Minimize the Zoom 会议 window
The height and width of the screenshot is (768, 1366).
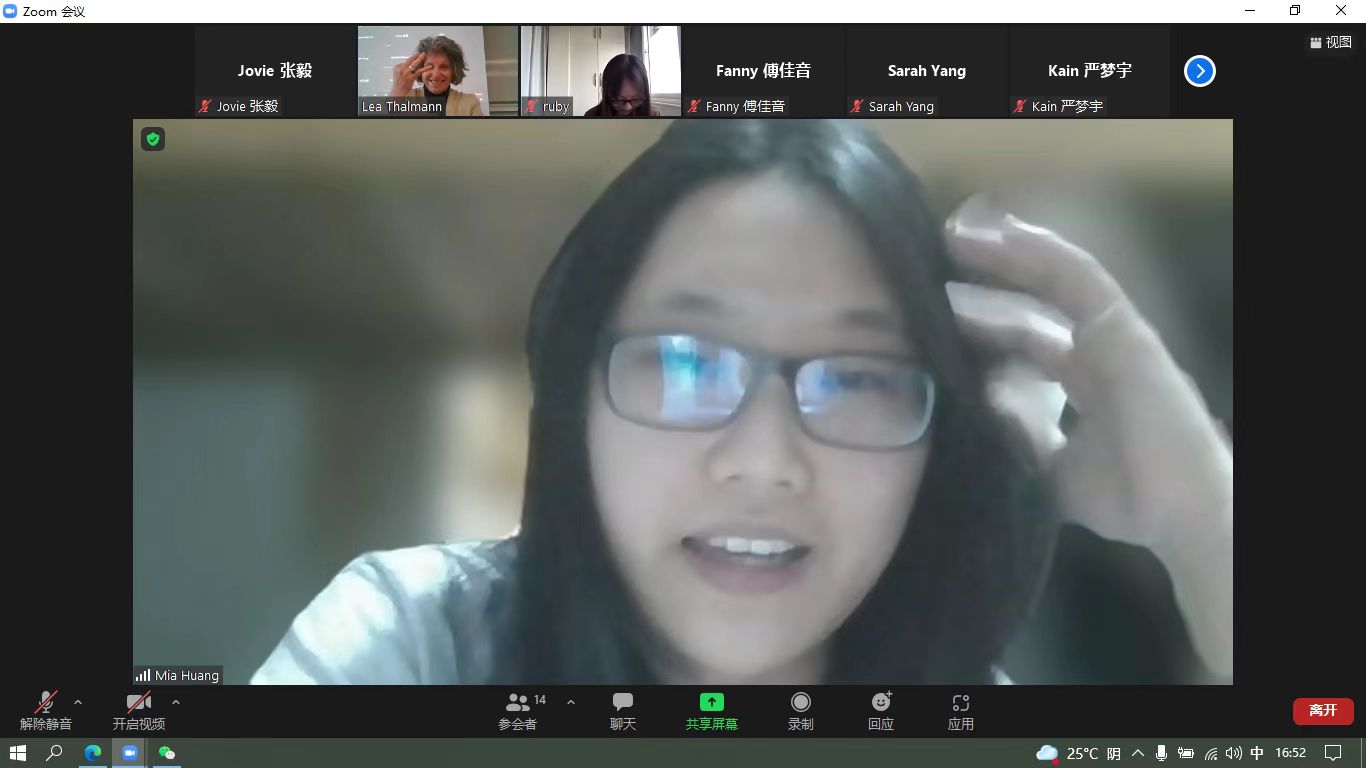point(1250,11)
